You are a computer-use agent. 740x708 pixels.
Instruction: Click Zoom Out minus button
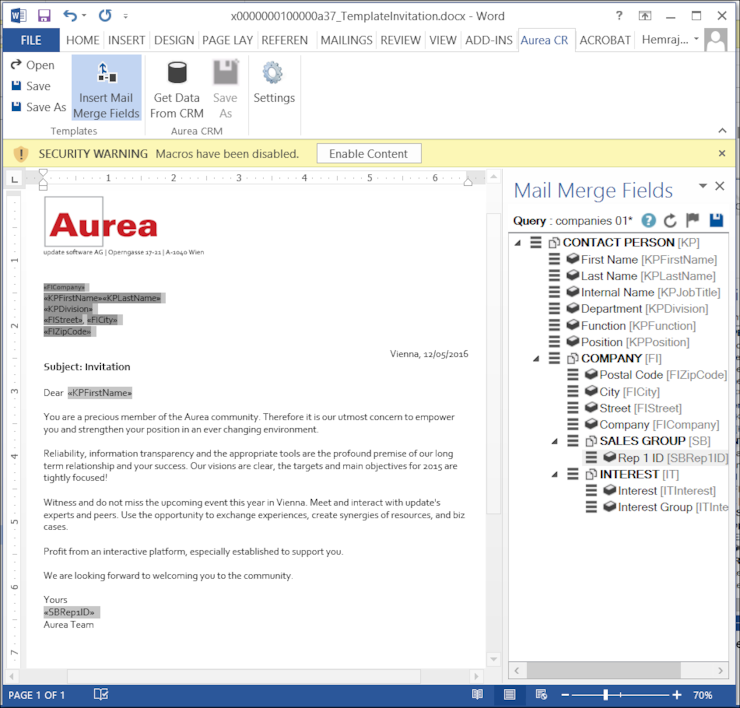pyautogui.click(x=565, y=695)
